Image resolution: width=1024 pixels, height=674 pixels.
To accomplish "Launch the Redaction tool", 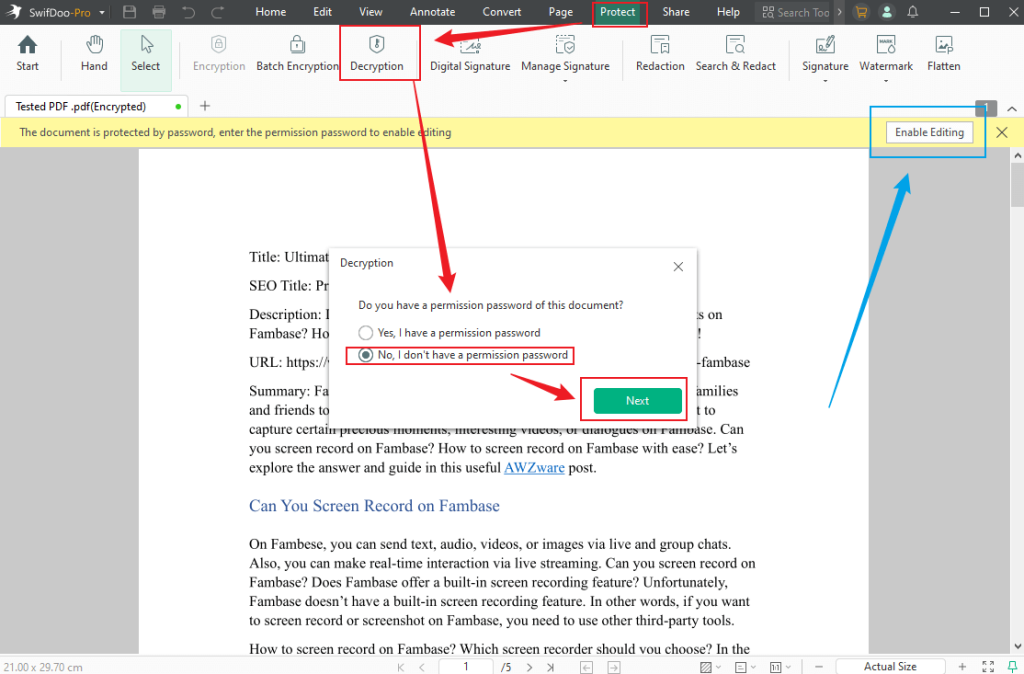I will [x=660, y=52].
